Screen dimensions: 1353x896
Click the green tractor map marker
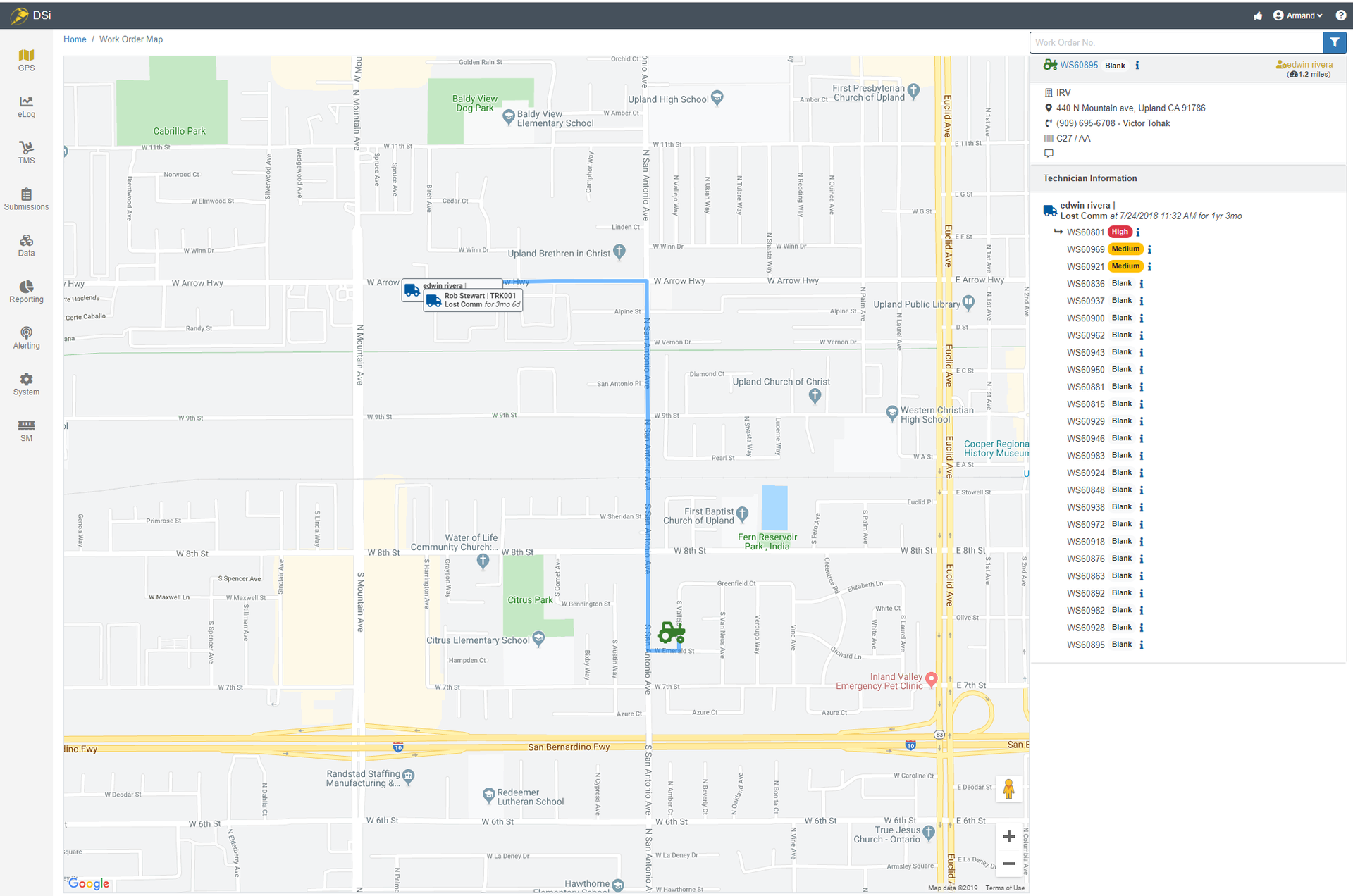pos(671,633)
